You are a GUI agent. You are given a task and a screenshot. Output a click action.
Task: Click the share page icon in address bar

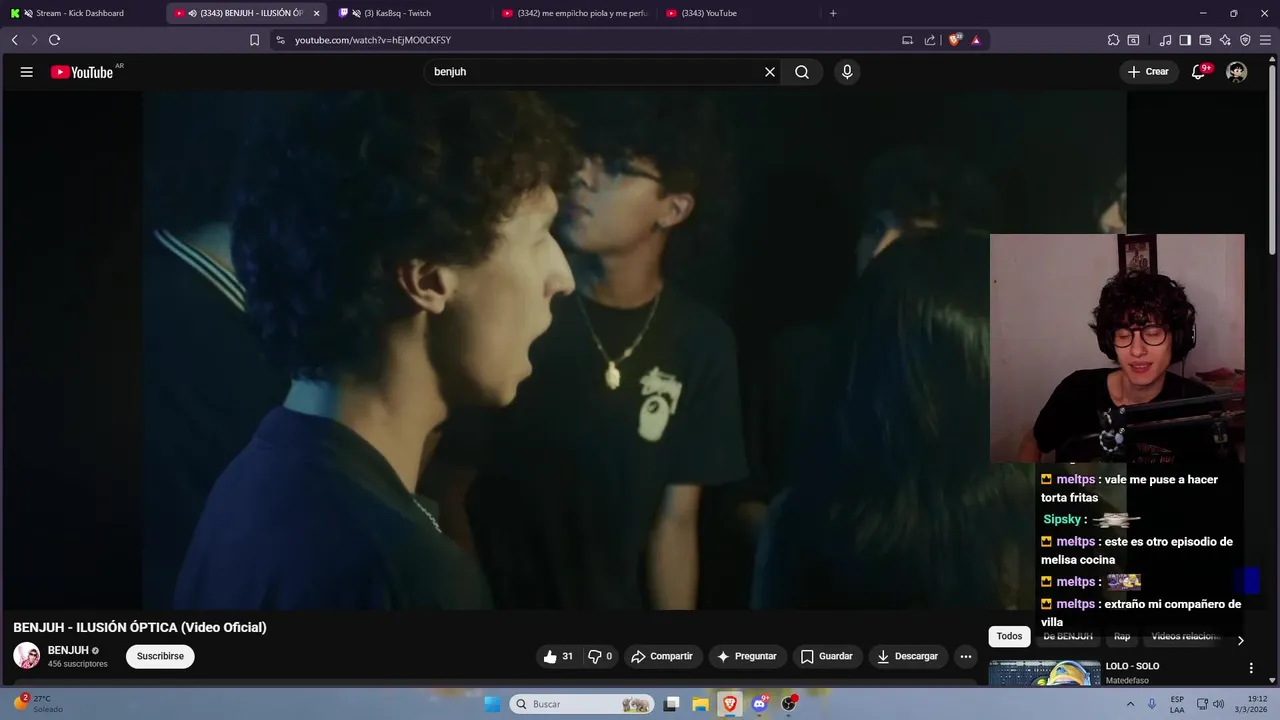pyautogui.click(x=930, y=40)
